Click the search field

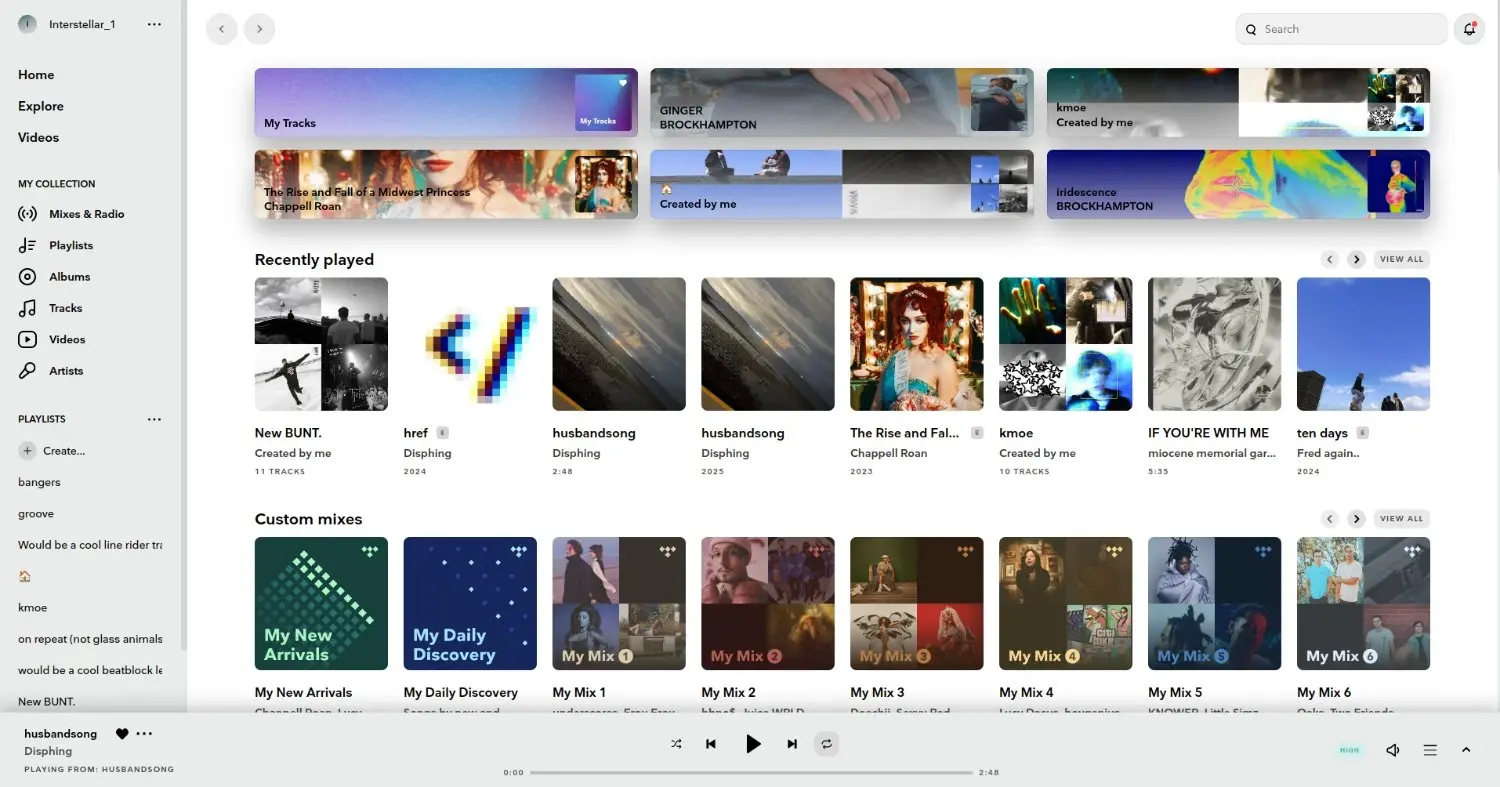click(1341, 29)
